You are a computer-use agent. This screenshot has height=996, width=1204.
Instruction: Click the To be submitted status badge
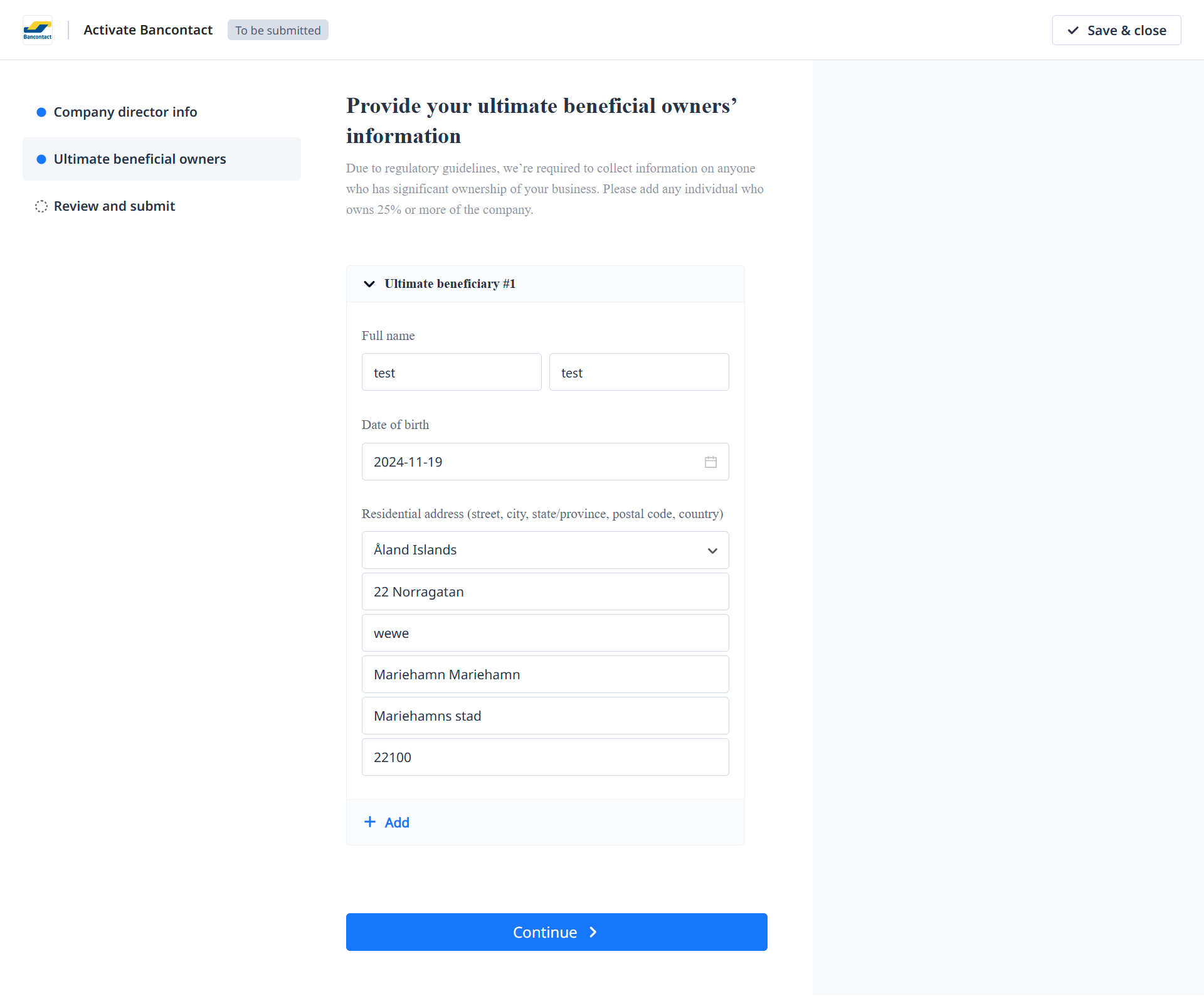click(x=278, y=30)
